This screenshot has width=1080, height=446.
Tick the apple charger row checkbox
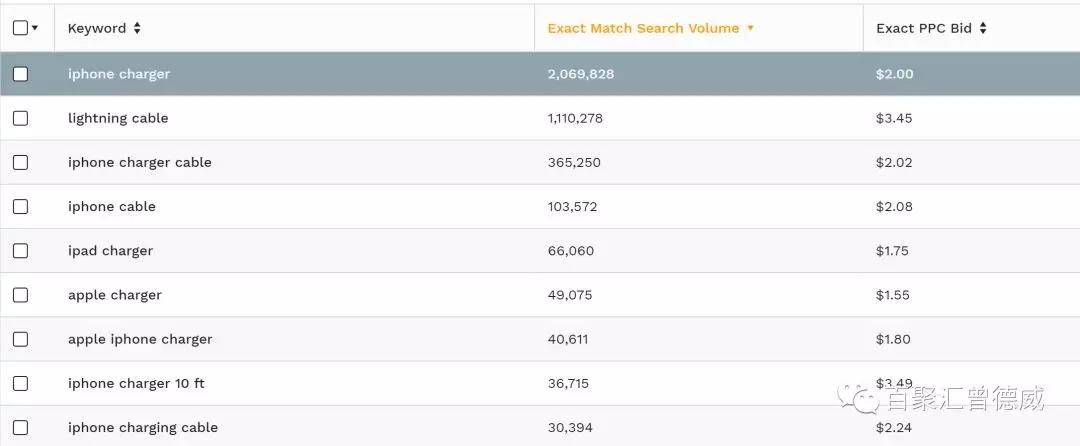click(20, 295)
